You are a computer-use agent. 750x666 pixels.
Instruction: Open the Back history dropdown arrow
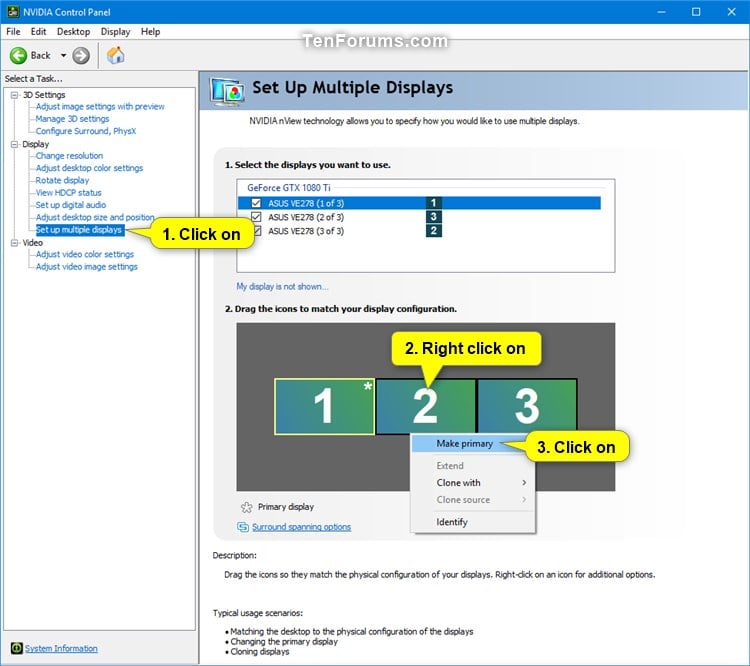coord(63,56)
